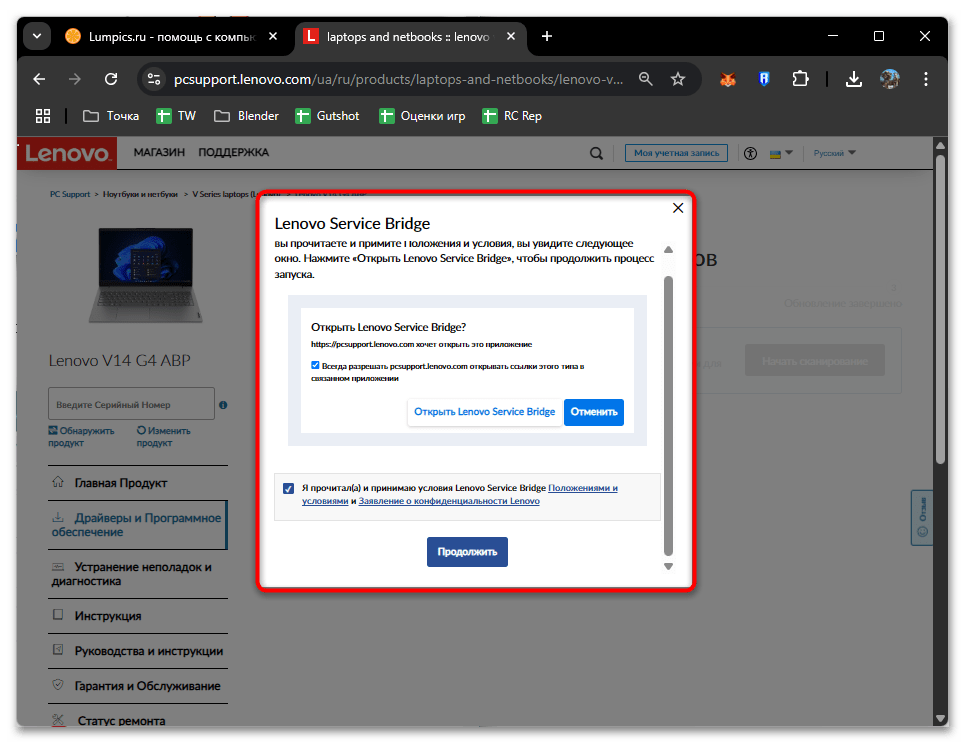Image resolution: width=965 pixels, height=743 pixels.
Task: Click the dialog scroll down arrow
Action: point(668,566)
